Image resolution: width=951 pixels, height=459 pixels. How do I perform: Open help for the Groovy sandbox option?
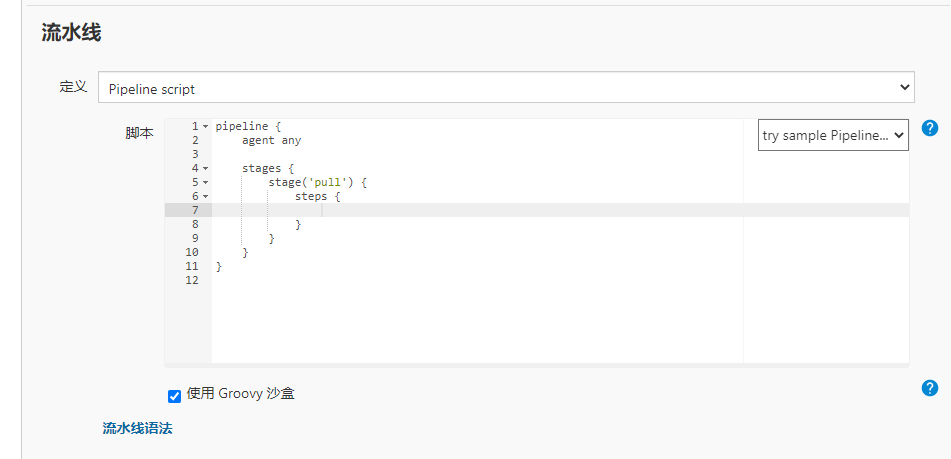pos(929,388)
